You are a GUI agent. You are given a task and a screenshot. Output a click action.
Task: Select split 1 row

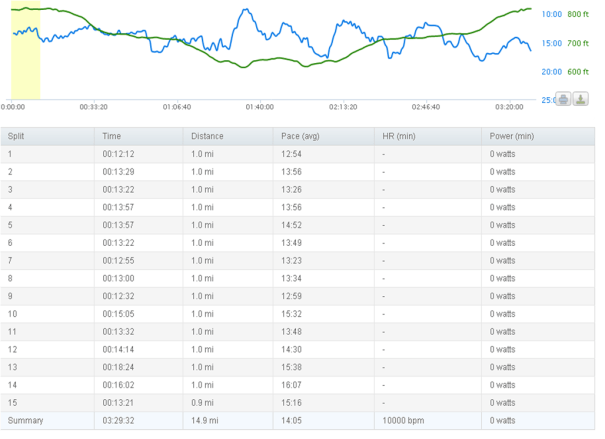300,154
